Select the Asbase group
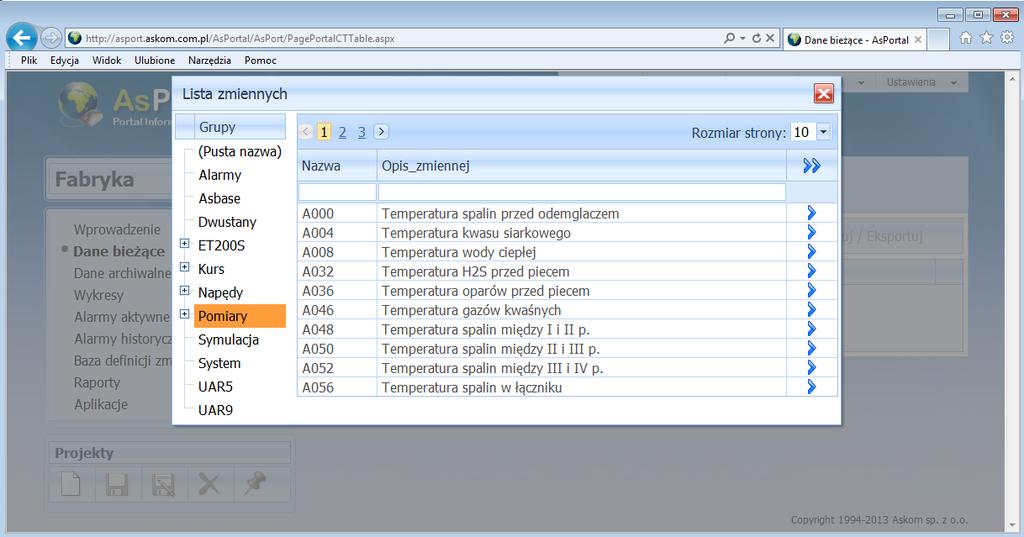 pyautogui.click(x=219, y=199)
